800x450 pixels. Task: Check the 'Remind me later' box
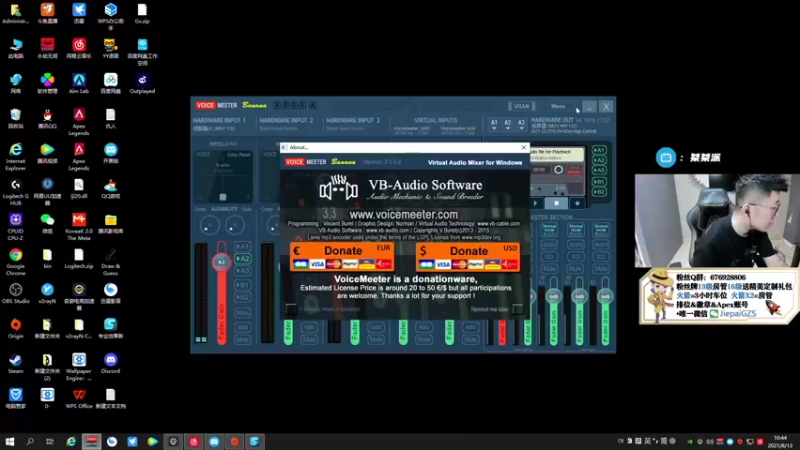pyautogui.click(x=517, y=308)
